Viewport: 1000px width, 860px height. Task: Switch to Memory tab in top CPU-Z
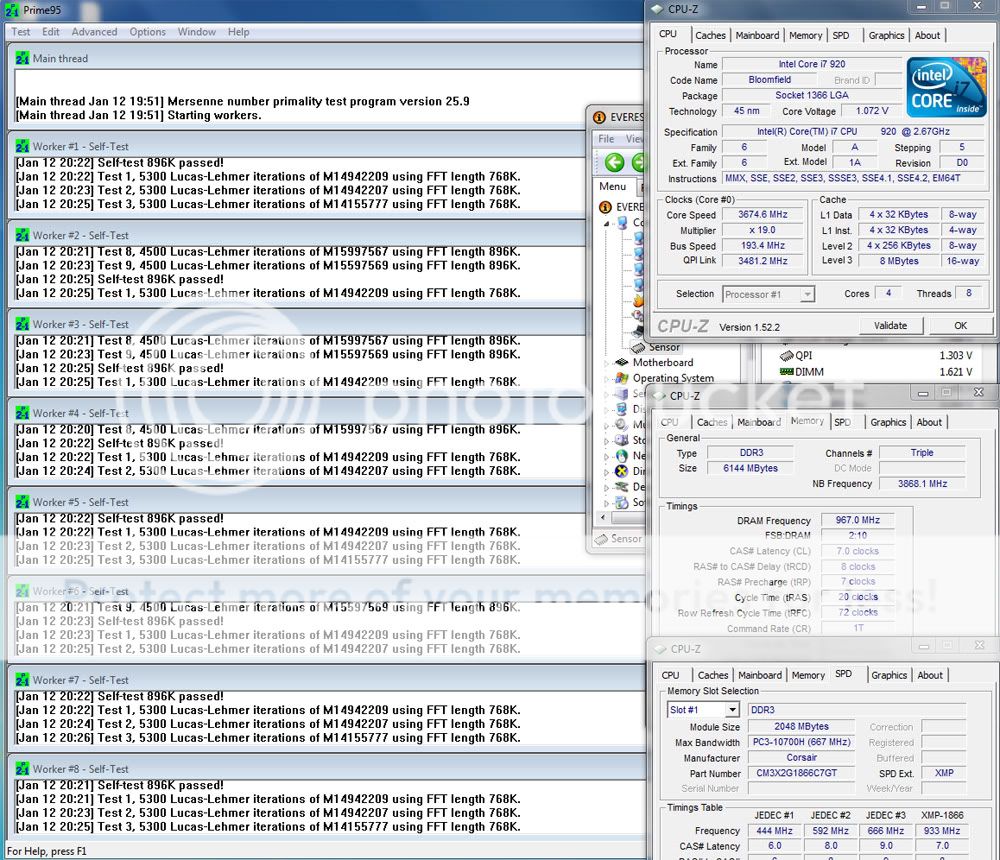click(805, 36)
